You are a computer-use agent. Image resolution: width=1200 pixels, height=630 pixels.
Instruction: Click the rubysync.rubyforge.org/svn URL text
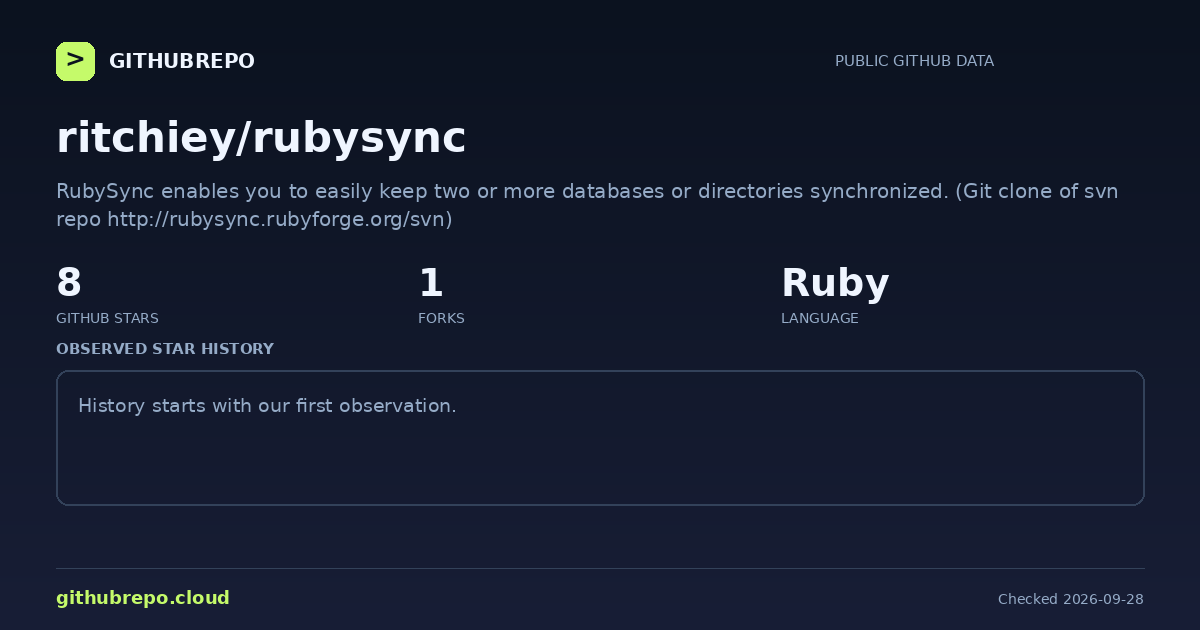click(x=280, y=219)
